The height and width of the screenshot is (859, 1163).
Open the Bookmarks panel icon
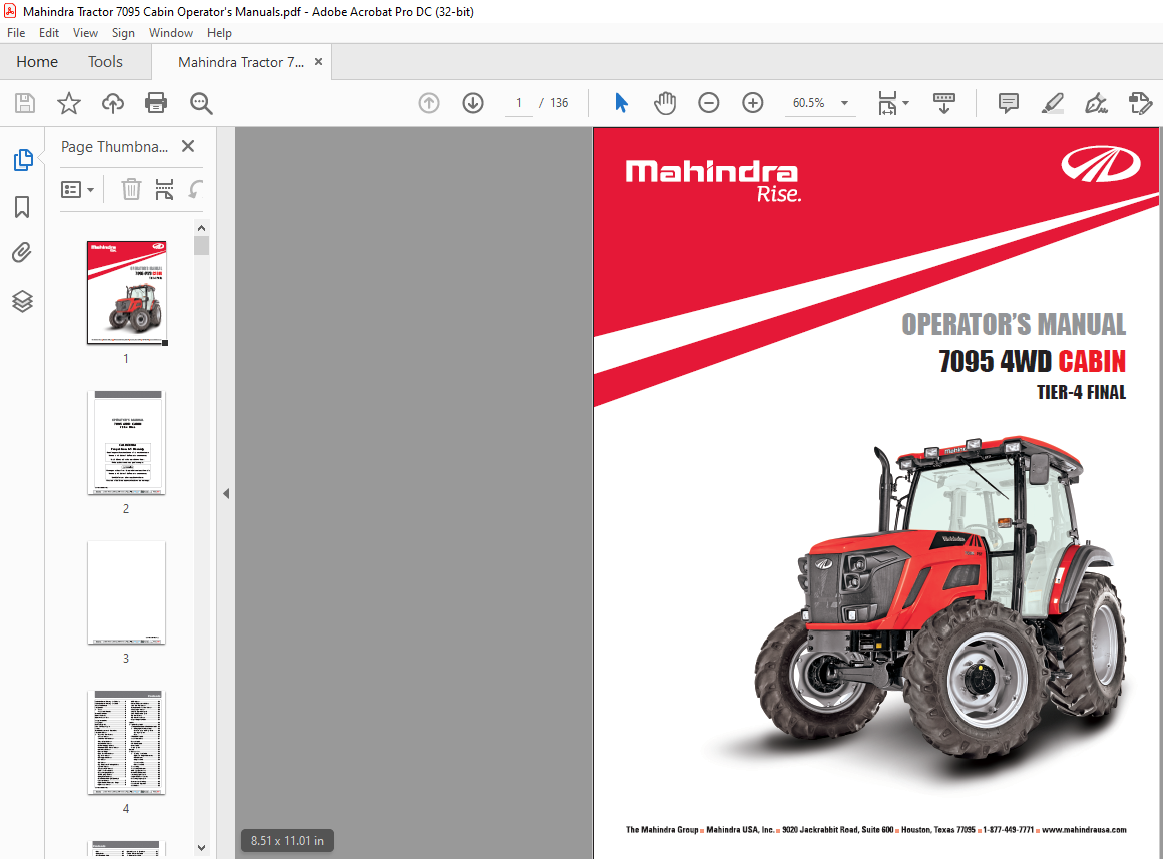point(22,207)
